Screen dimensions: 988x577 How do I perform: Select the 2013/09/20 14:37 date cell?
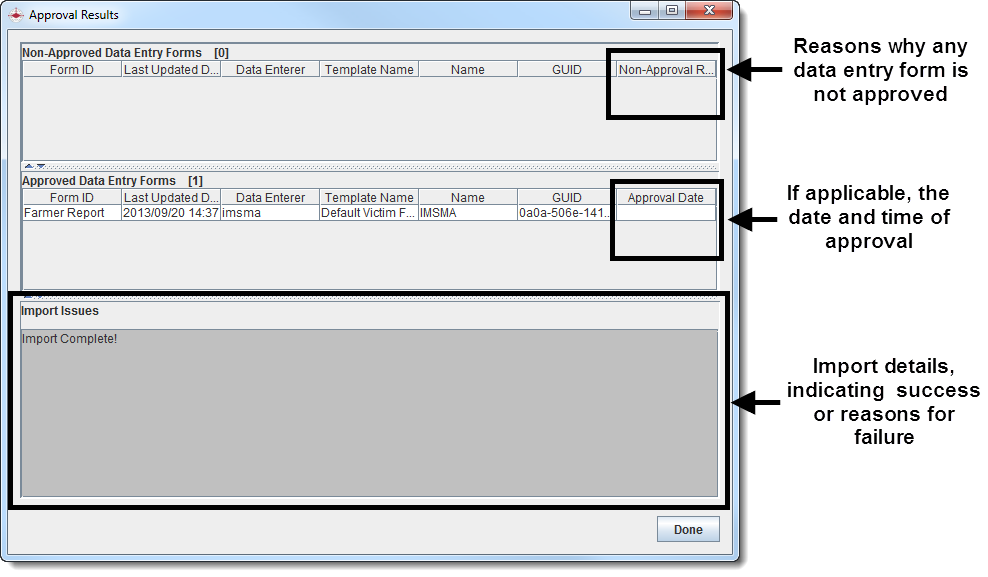click(170, 213)
